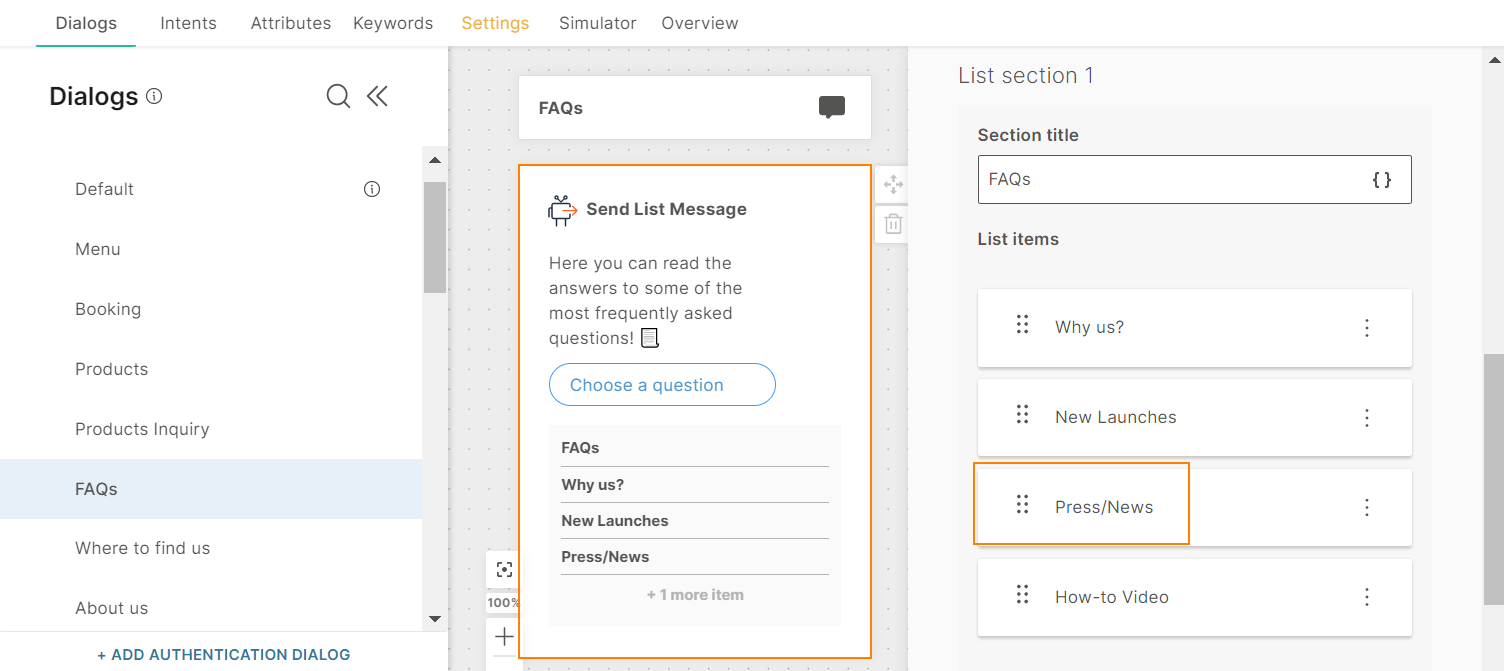Image resolution: width=1504 pixels, height=671 pixels.
Task: Open the three-dot menu on New Launches
Action: click(1367, 418)
